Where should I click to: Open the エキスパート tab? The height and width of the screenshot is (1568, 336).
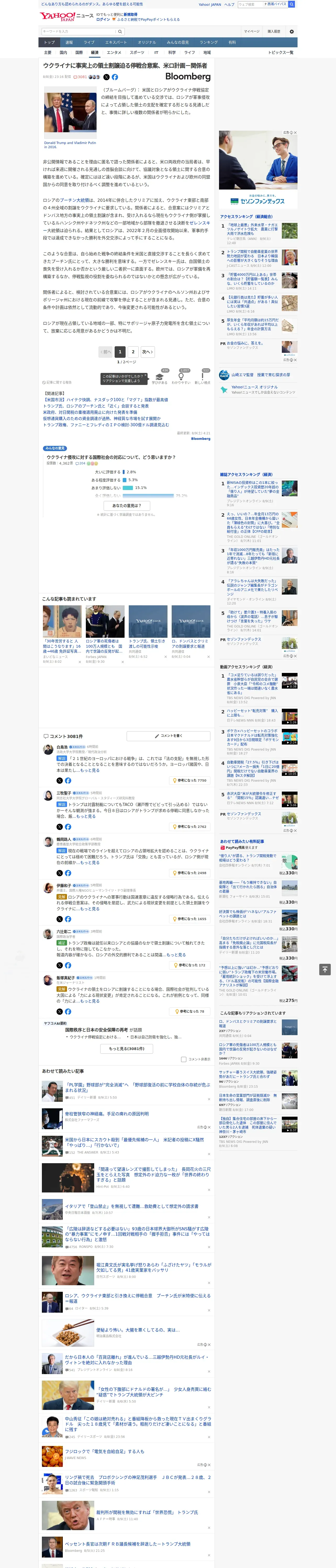coord(116,43)
